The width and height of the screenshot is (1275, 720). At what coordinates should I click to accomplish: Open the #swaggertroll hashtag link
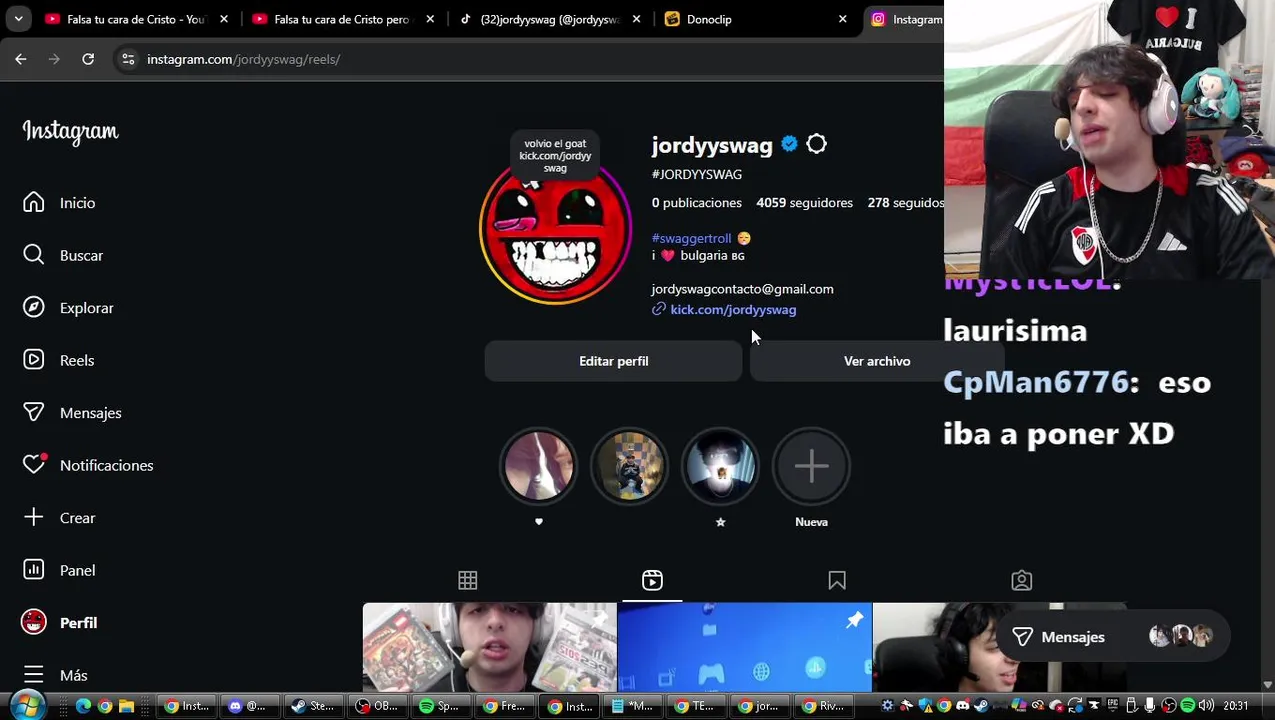click(x=691, y=238)
